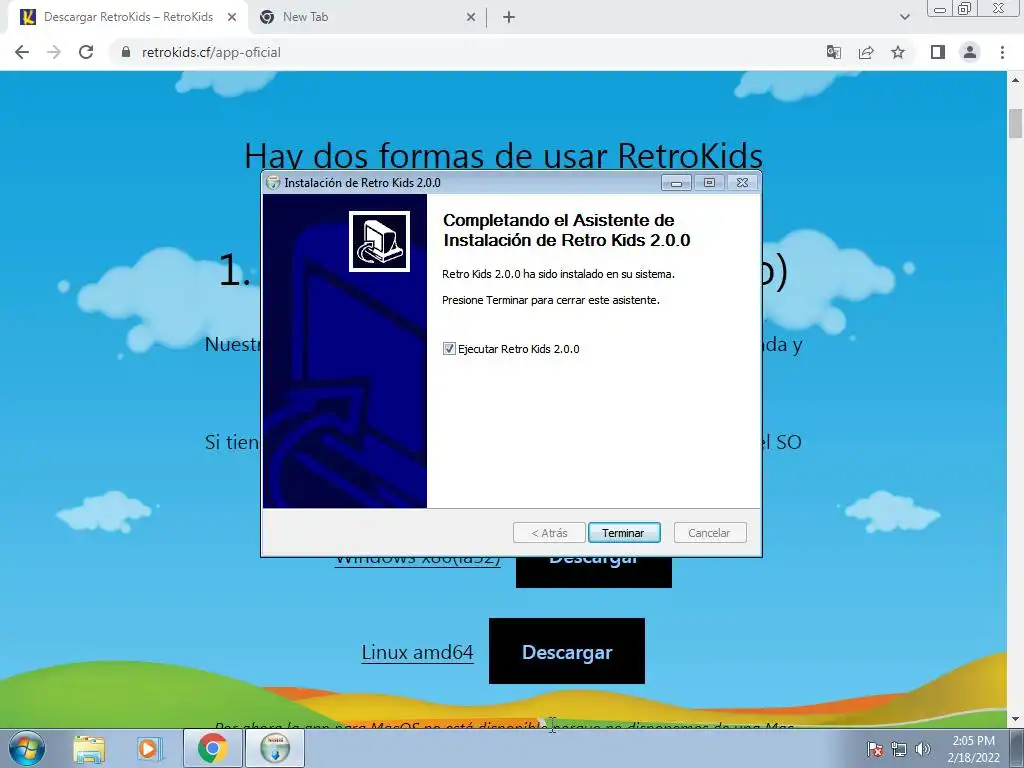
Task: Click text Presione Terminar para cerrar este asistente
Action: (551, 300)
